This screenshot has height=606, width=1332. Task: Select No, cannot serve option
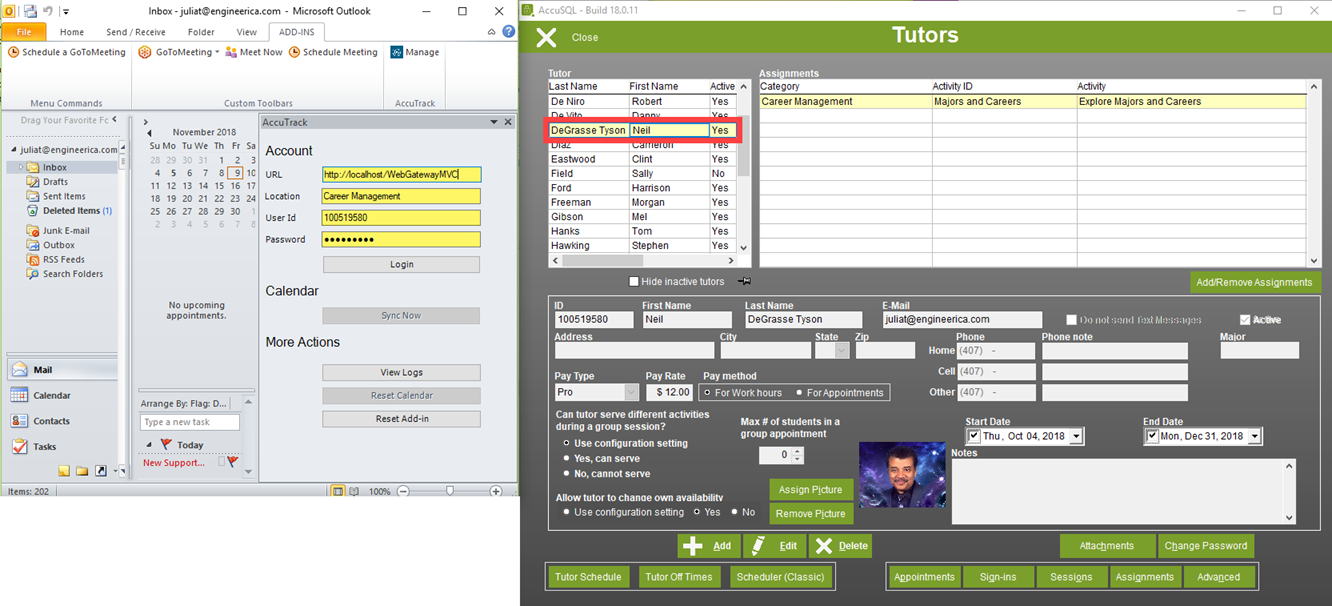[568, 474]
